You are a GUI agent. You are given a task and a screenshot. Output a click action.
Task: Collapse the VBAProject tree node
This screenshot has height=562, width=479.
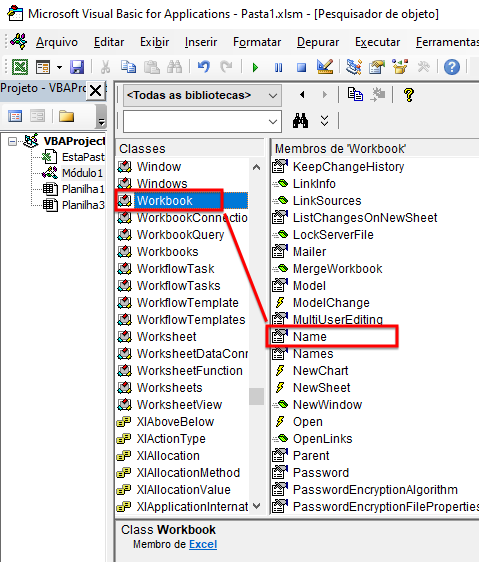(x=13, y=141)
